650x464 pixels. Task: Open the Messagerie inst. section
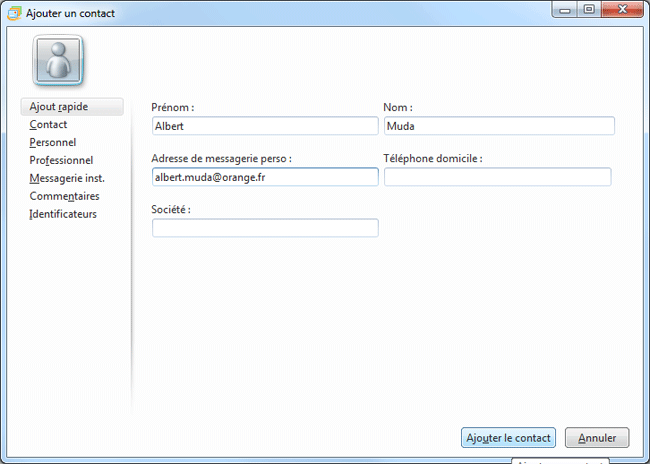point(67,178)
